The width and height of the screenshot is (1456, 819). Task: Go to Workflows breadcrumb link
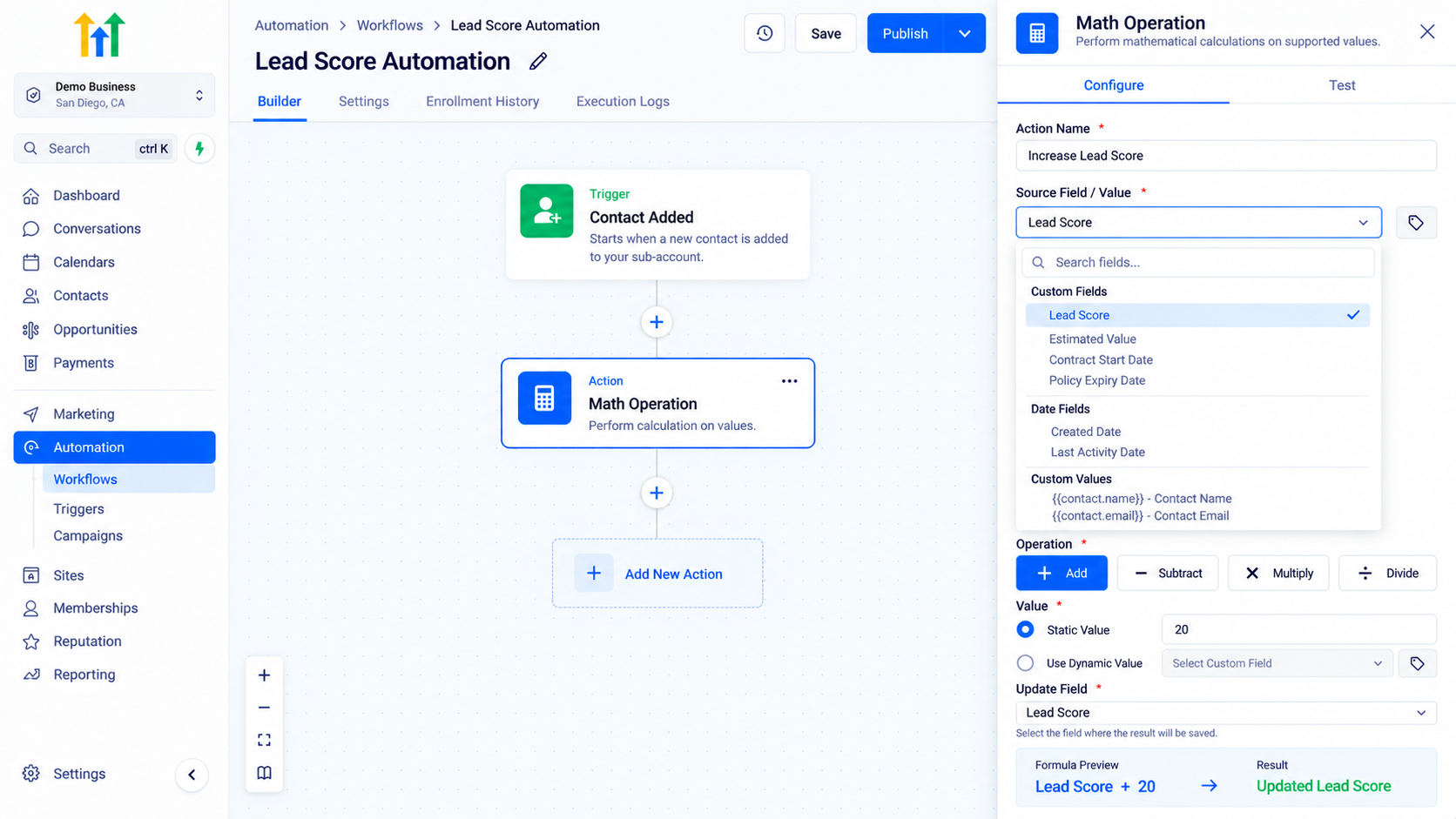[389, 25]
